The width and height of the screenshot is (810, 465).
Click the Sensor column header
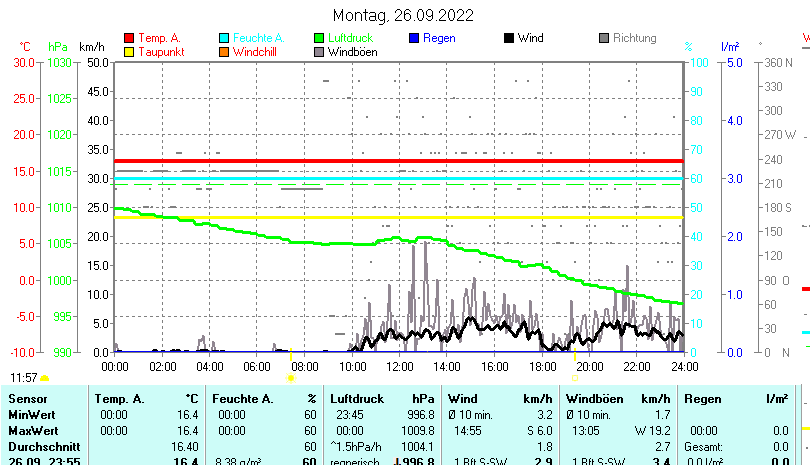(28, 399)
